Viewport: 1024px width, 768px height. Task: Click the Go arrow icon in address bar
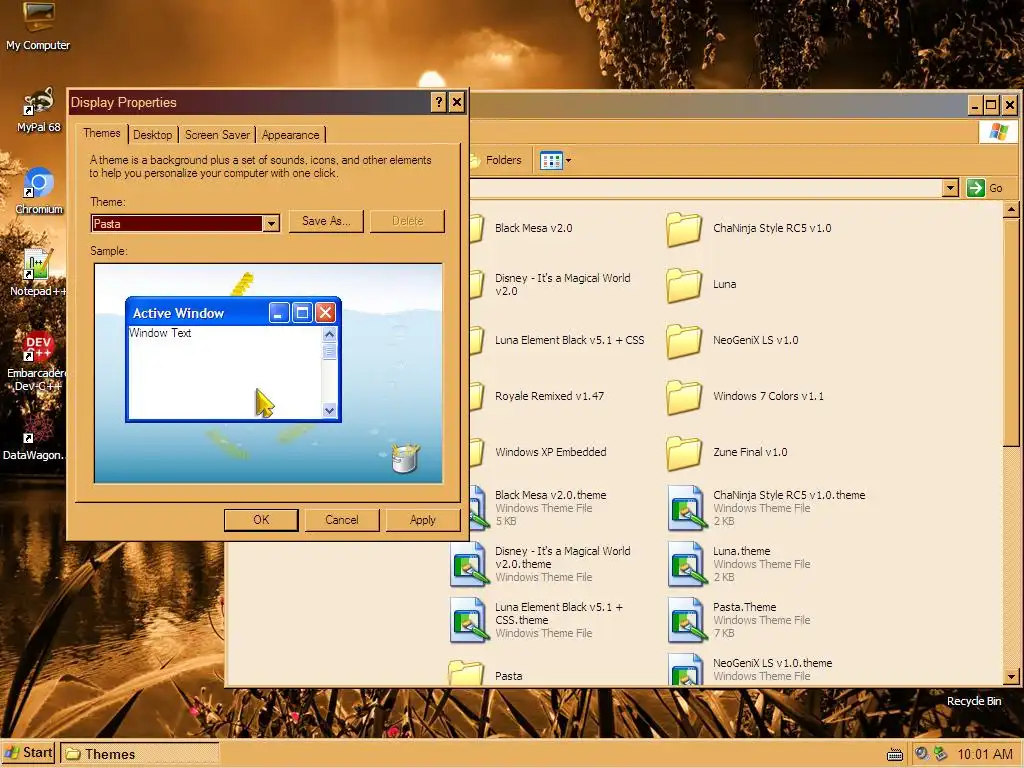(x=976, y=188)
